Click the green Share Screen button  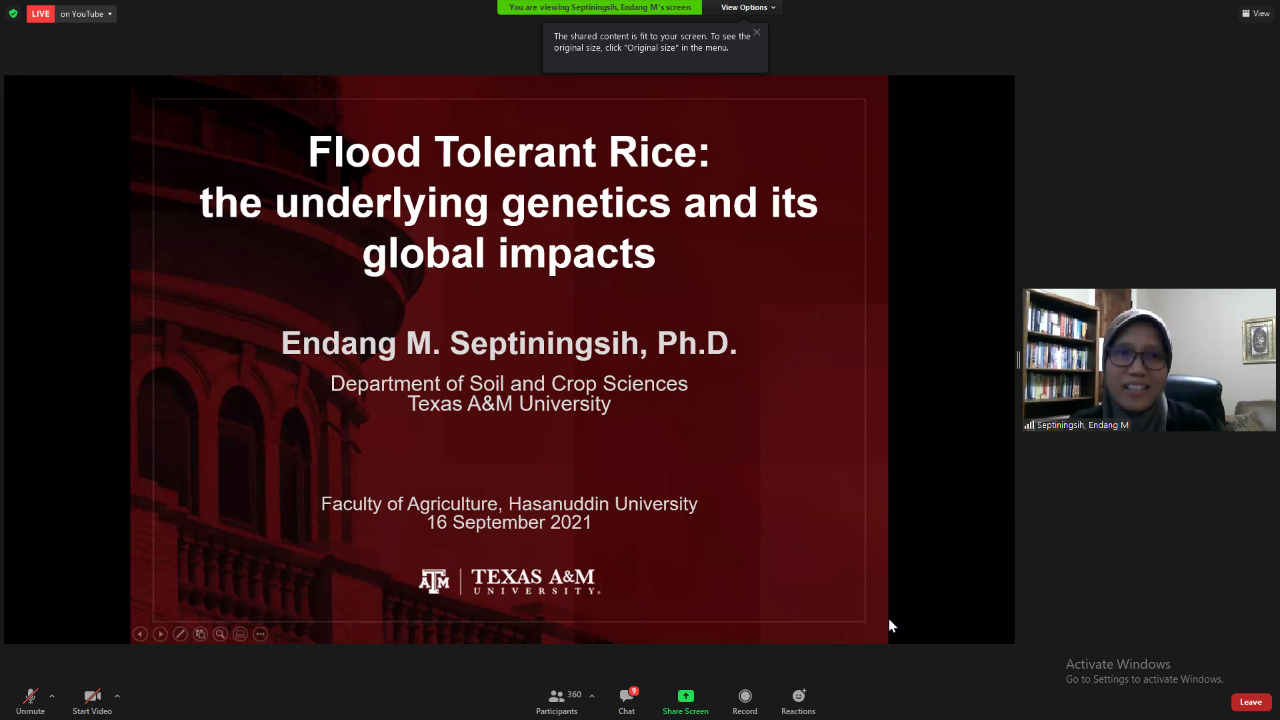point(685,701)
